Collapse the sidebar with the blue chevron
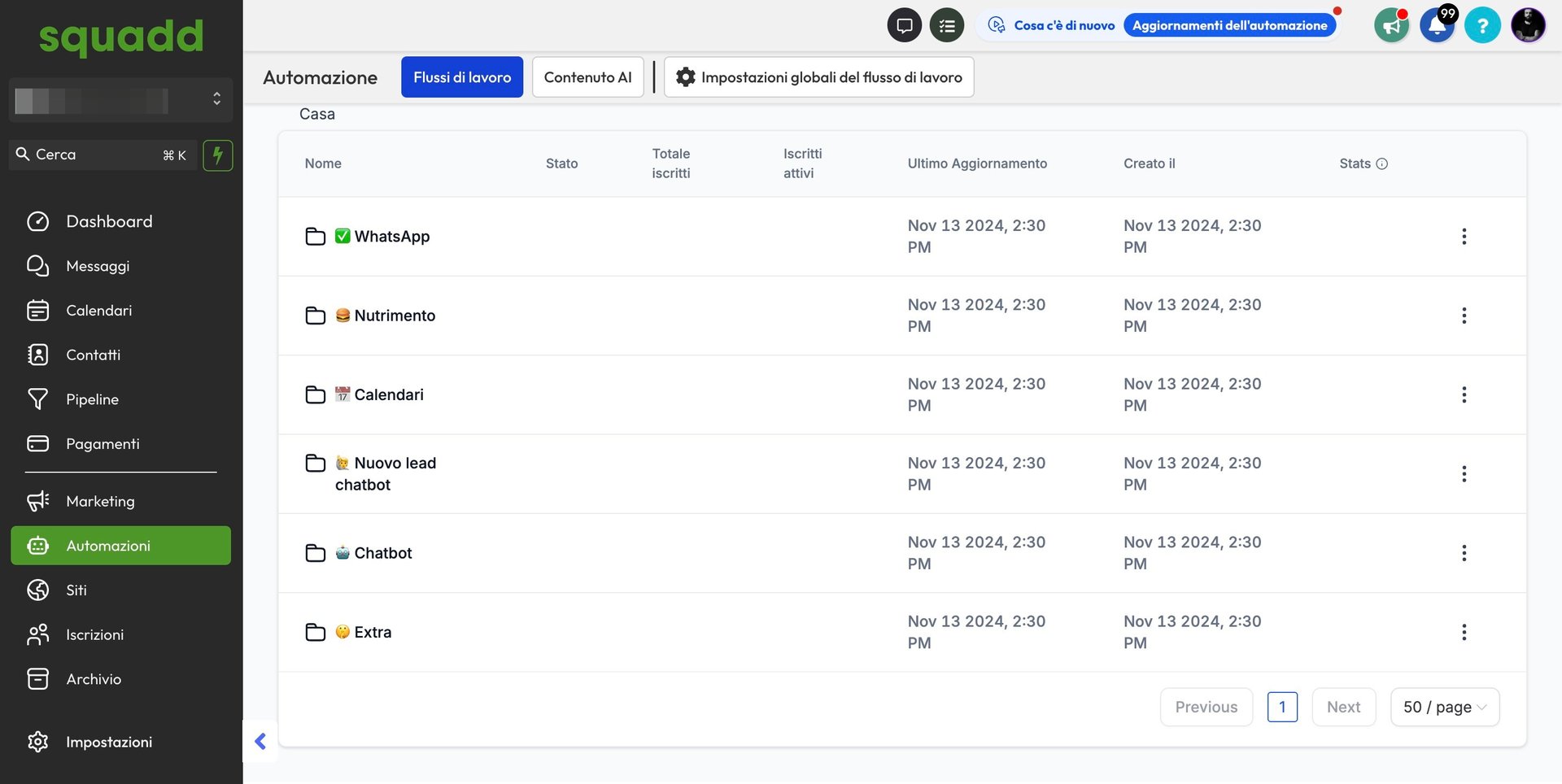The width and height of the screenshot is (1562, 784). pyautogui.click(x=260, y=741)
